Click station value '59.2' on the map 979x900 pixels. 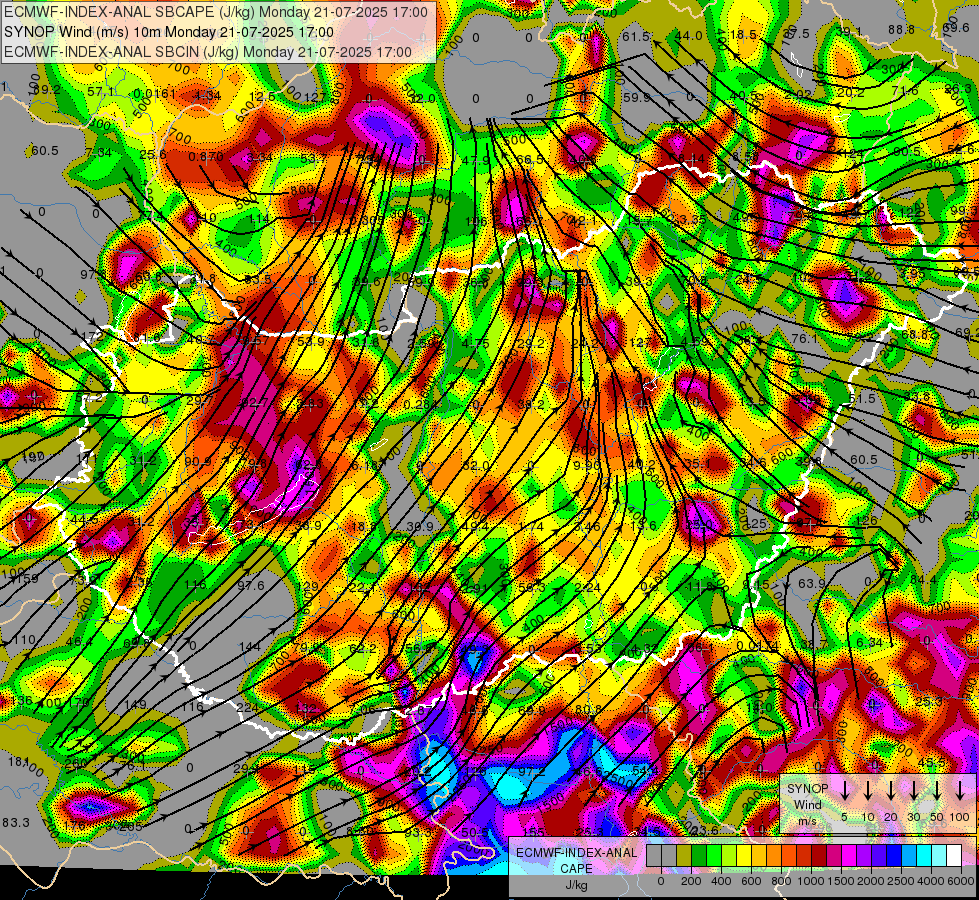point(47,90)
